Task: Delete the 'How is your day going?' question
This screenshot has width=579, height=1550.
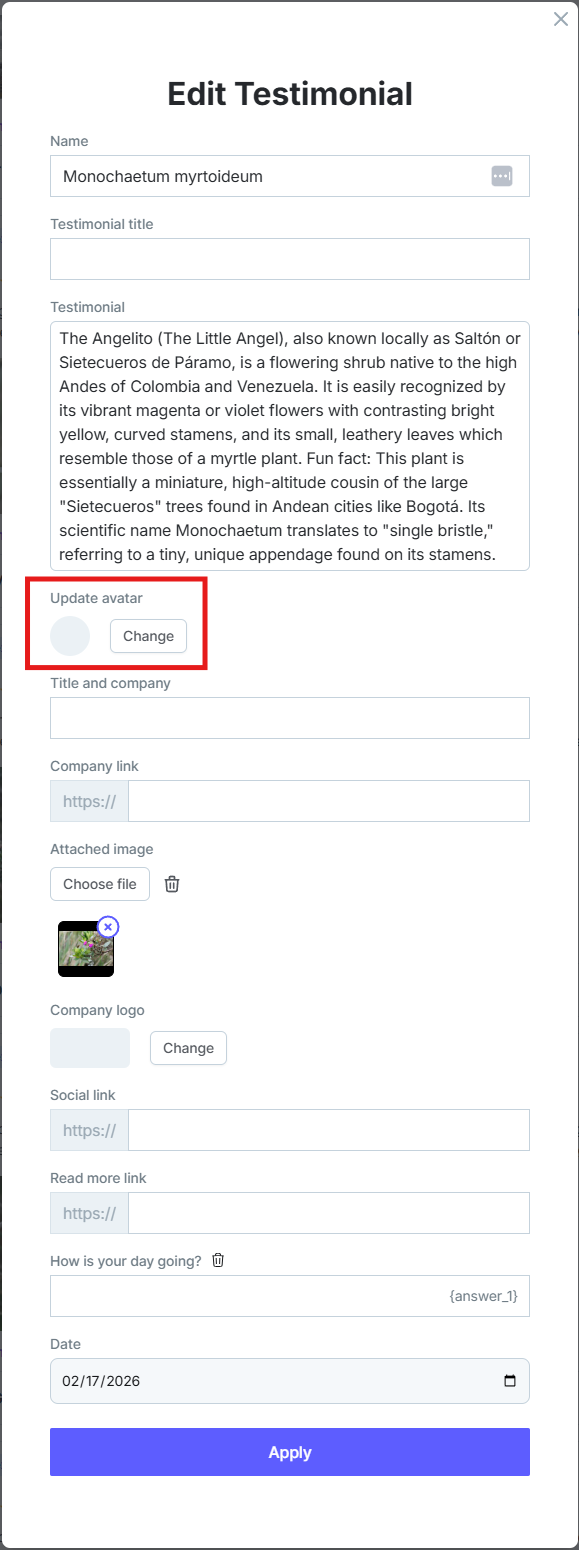Action: 218,1260
